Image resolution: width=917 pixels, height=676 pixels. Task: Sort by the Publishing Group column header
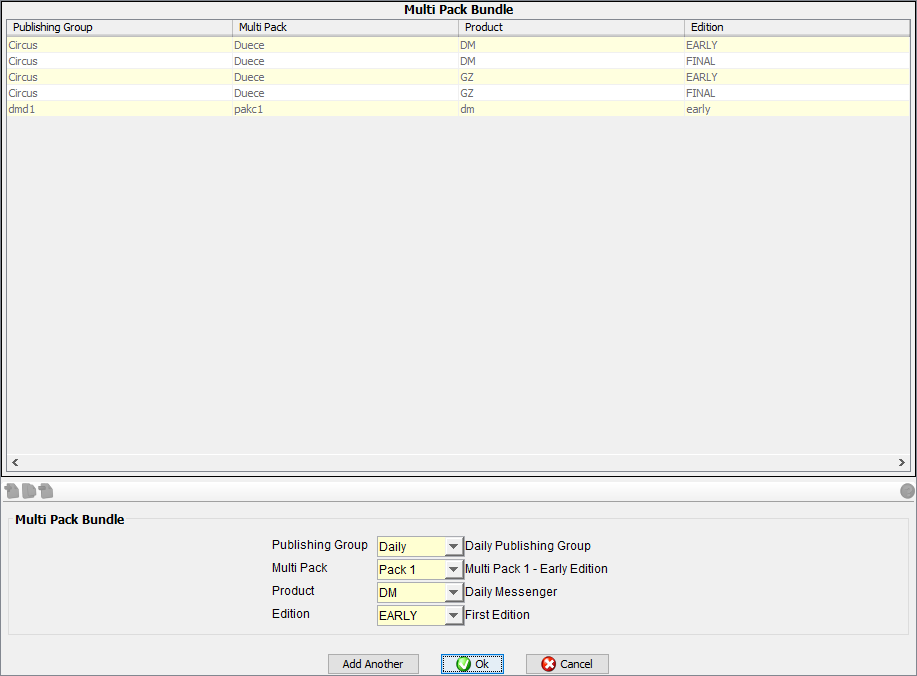[x=119, y=27]
